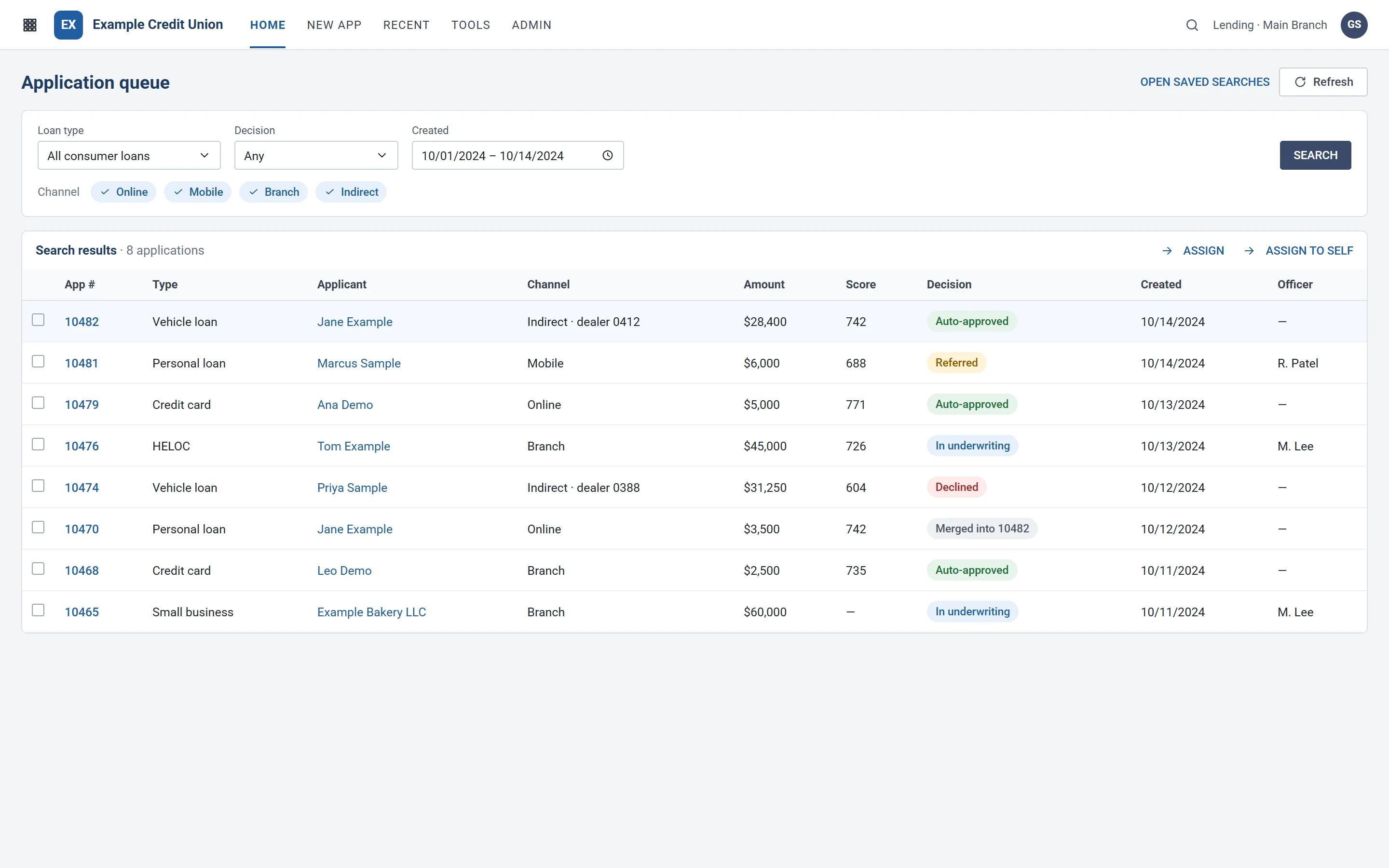1389x868 pixels.
Task: Click the Indirect · dealer 0388 cell
Action: pyautogui.click(x=583, y=488)
